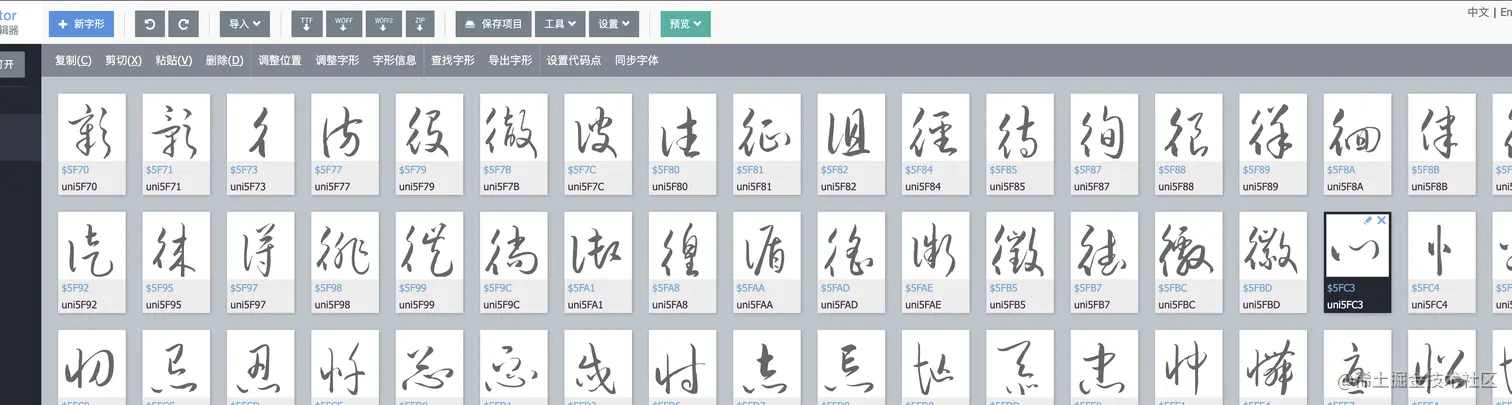1512x405 pixels.
Task: Export font as TTF
Action: (x=306, y=23)
